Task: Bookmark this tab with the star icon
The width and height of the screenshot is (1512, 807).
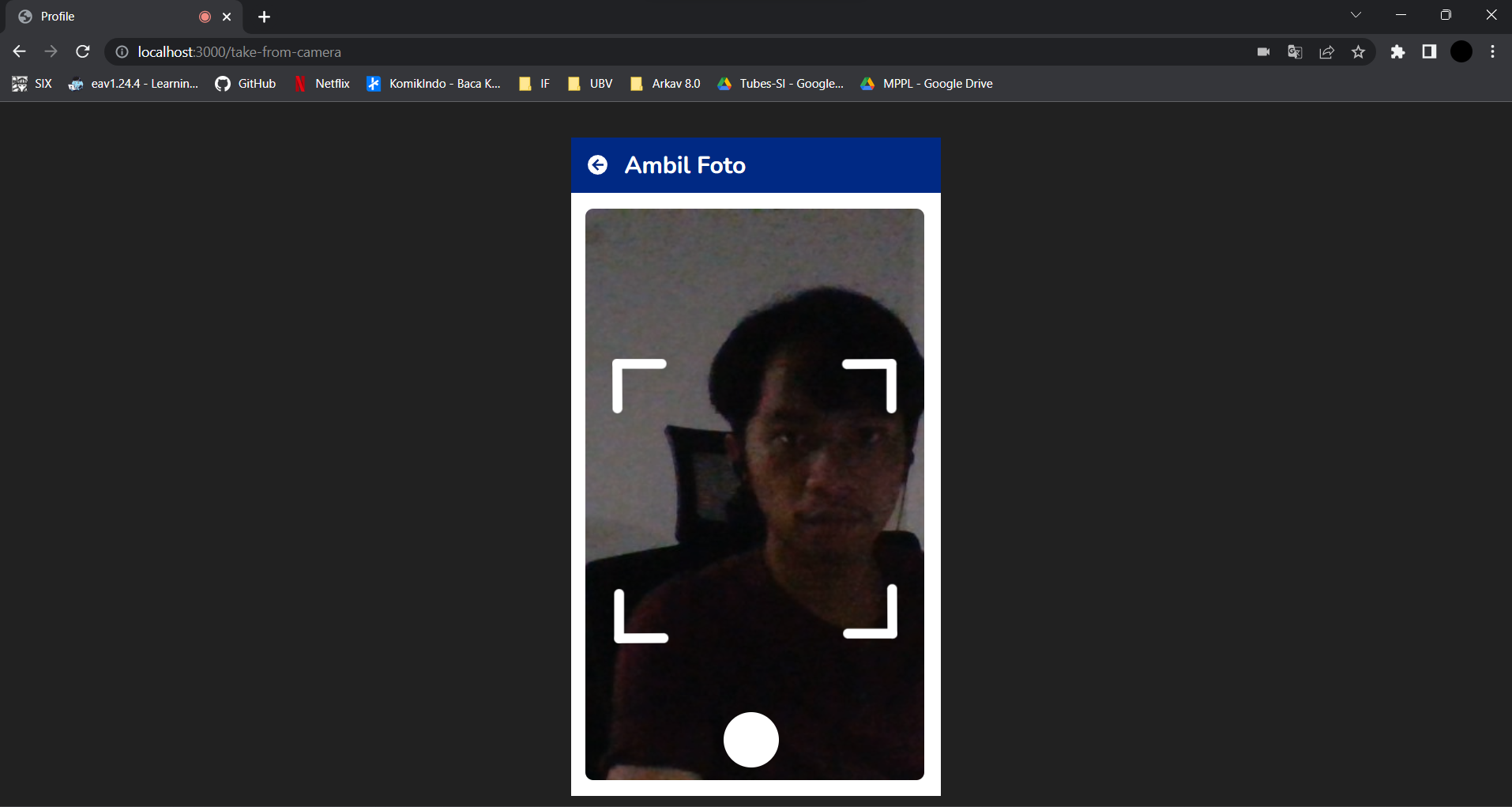Action: pos(1359,51)
